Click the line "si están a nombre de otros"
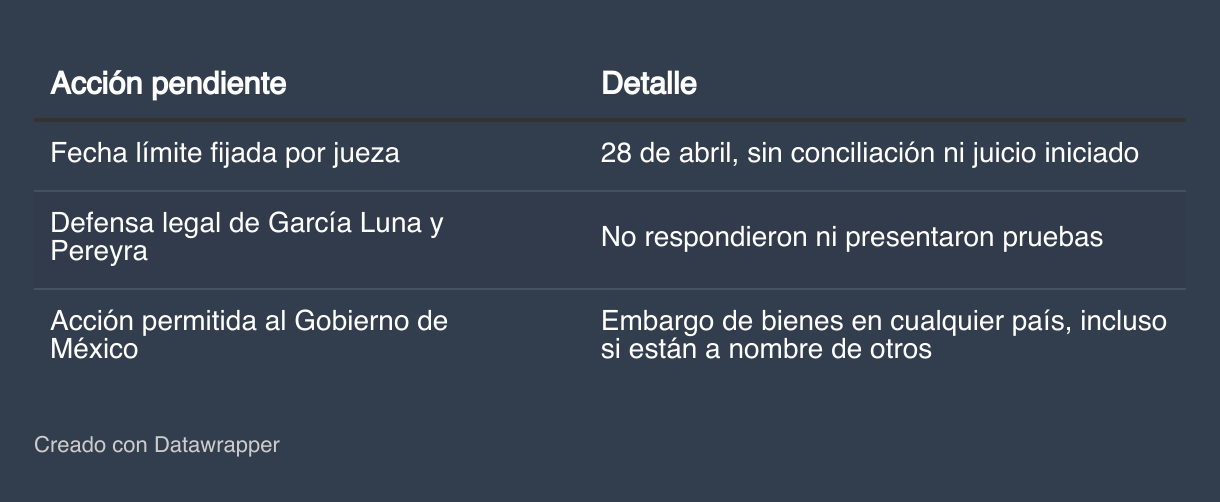 point(766,349)
